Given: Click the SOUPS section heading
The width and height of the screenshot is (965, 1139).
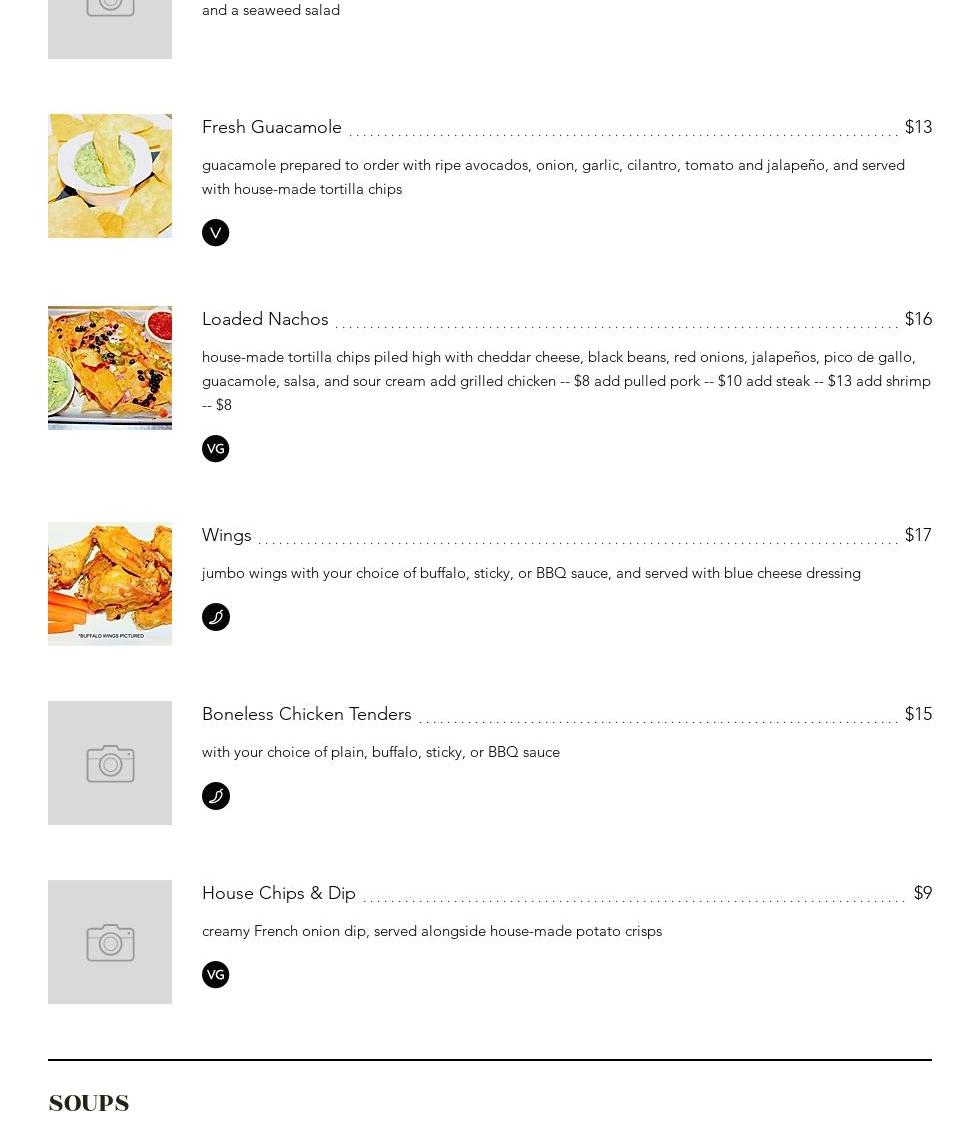Looking at the screenshot, I should pyautogui.click(x=89, y=1103).
